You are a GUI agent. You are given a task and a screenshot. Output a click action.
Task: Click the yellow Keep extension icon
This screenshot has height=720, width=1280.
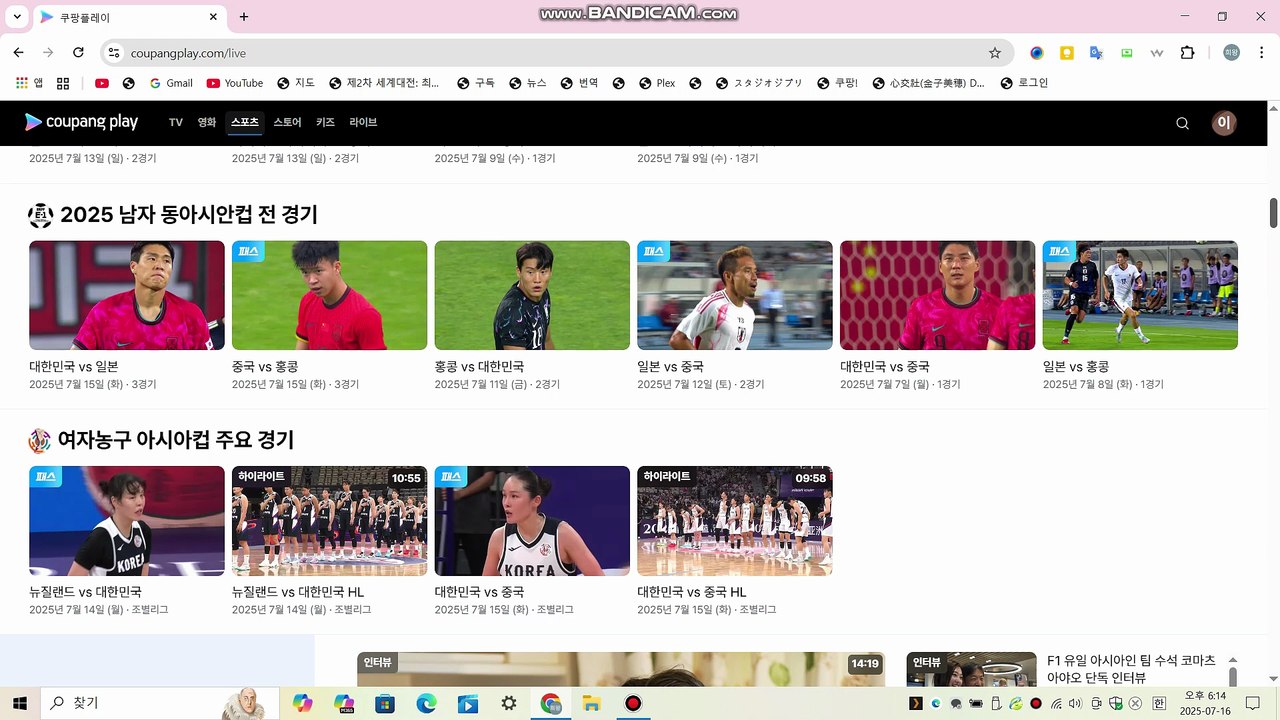click(x=1067, y=53)
